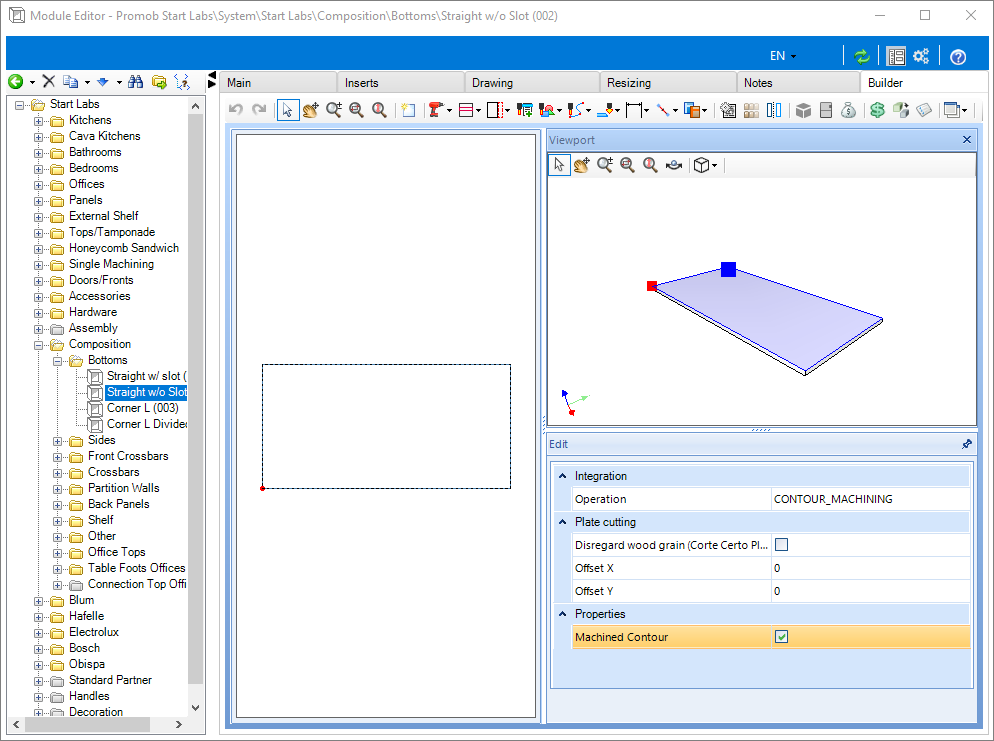This screenshot has height=741, width=994.
Task: Click the green refresh arrows icon
Action: (862, 56)
